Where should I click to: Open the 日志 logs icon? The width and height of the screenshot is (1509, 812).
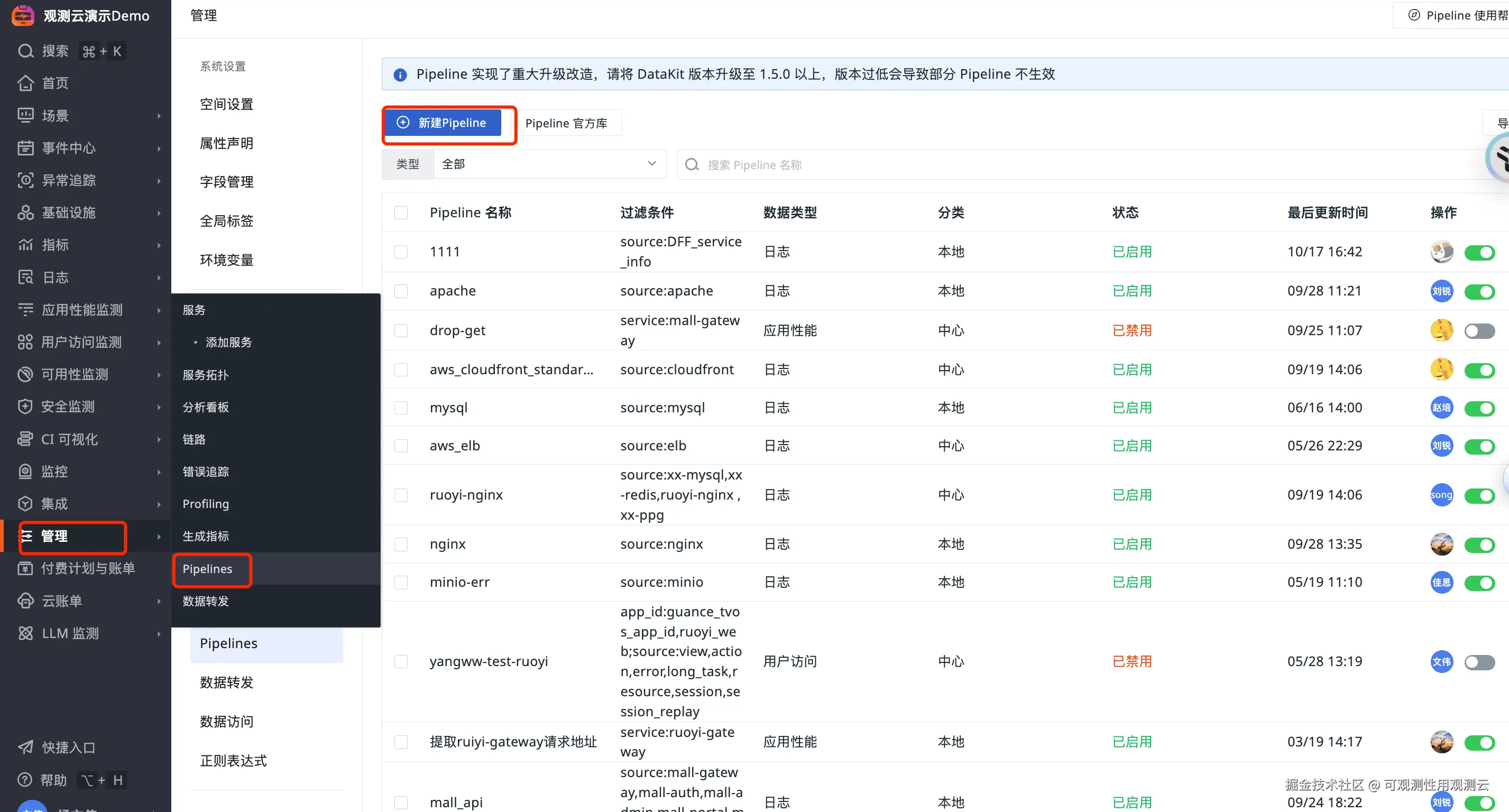click(25, 277)
